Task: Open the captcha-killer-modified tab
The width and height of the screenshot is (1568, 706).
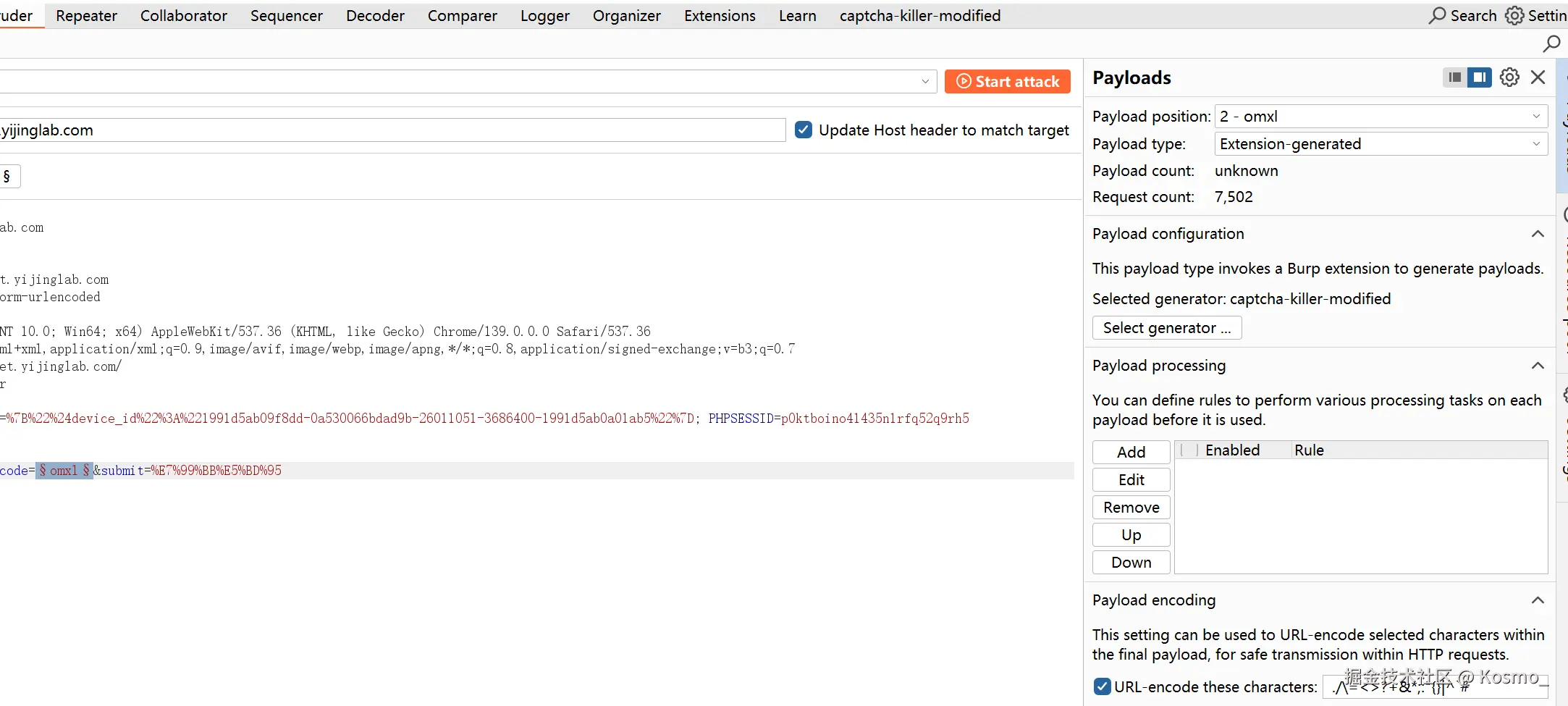Action: (919, 15)
